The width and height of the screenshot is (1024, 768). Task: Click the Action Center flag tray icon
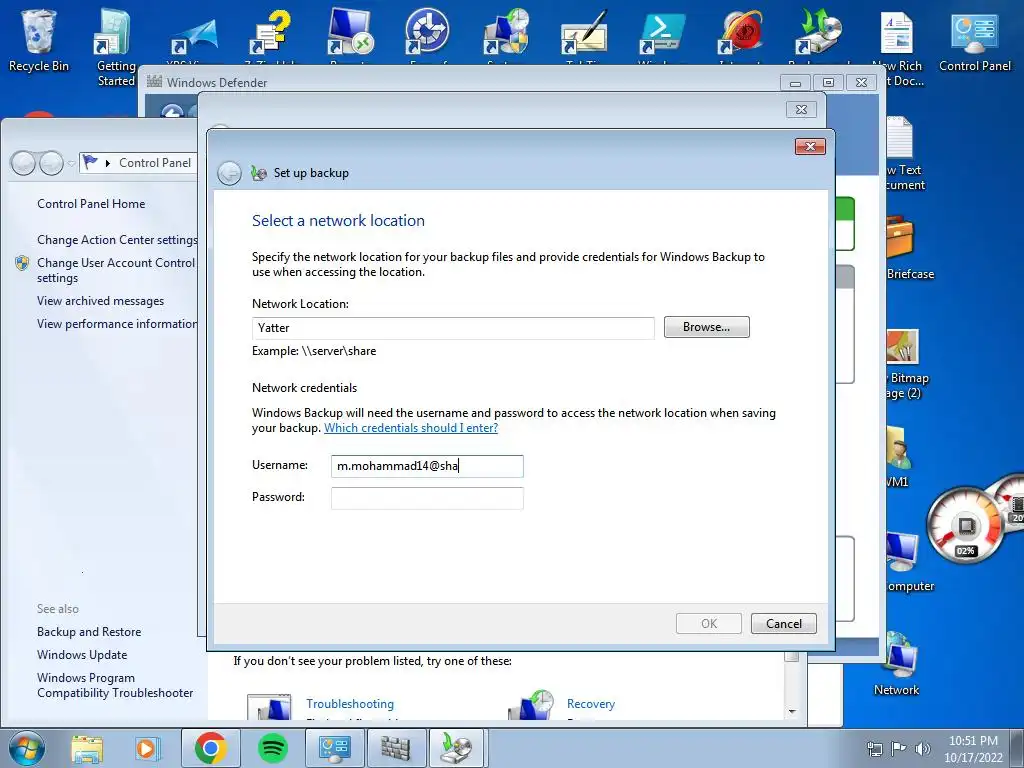point(899,748)
